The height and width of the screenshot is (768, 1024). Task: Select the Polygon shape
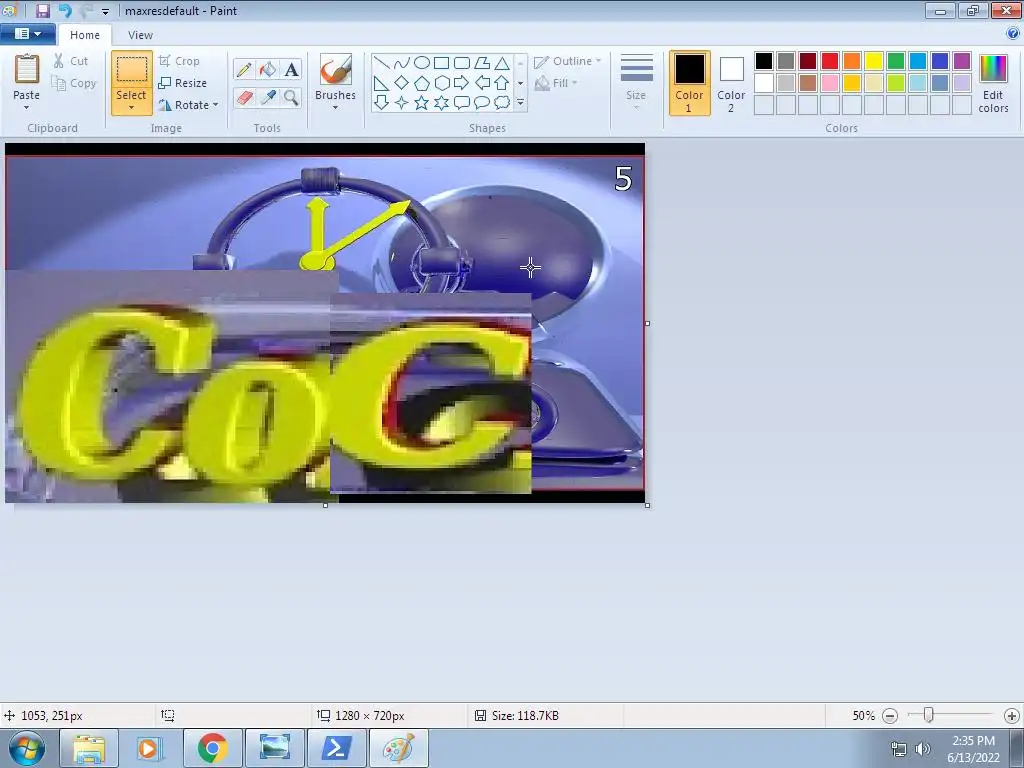click(x=482, y=63)
